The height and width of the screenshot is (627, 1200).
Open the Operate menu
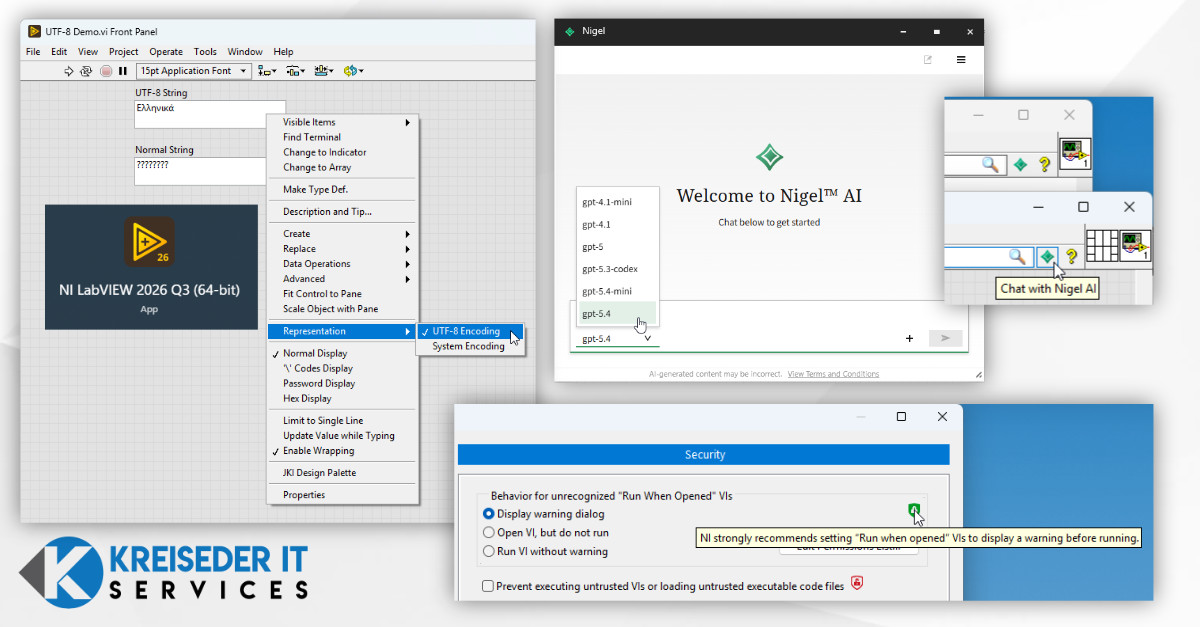[166, 52]
